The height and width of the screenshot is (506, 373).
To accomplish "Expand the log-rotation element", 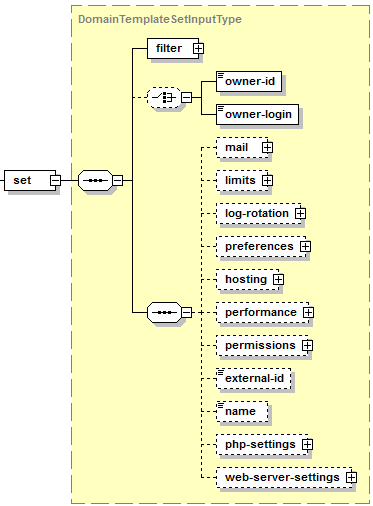I will 300,214.
